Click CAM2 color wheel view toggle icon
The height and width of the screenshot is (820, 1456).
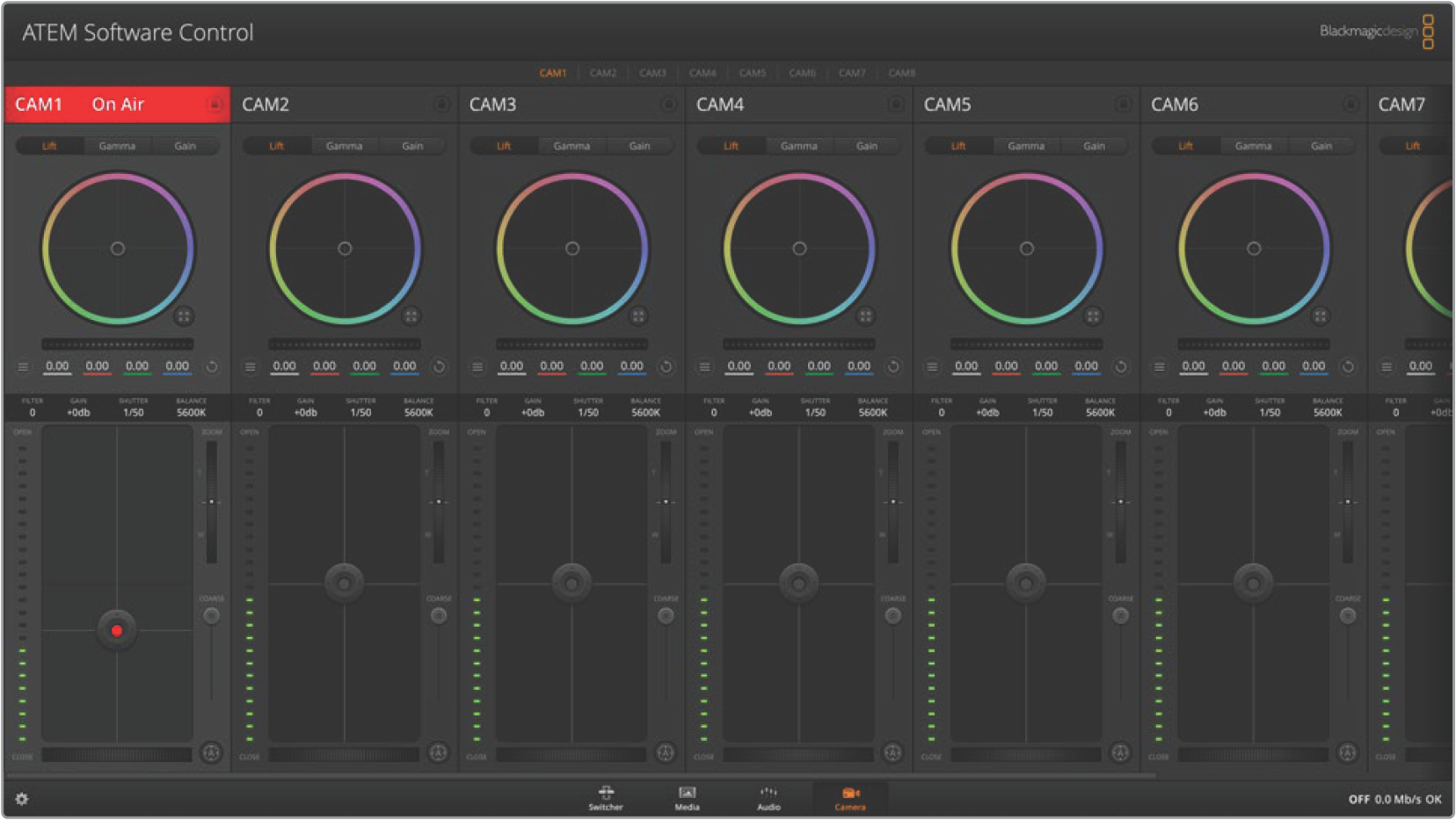click(411, 316)
